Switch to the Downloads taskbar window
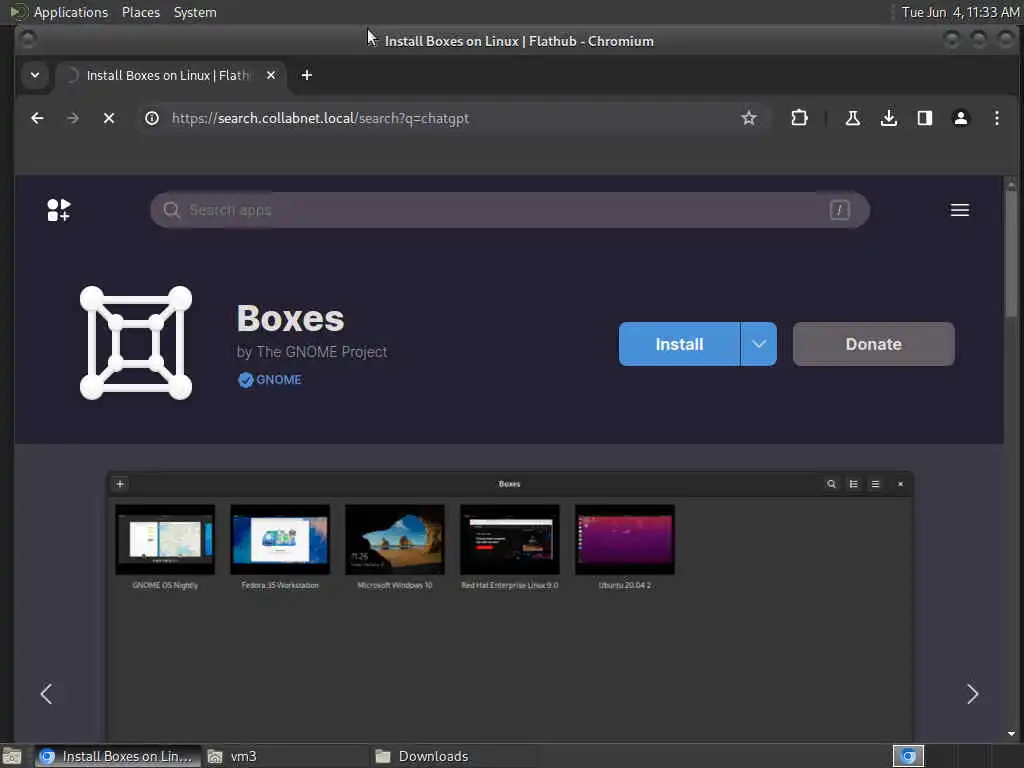Screen dimensions: 1024x768 (454, 756)
